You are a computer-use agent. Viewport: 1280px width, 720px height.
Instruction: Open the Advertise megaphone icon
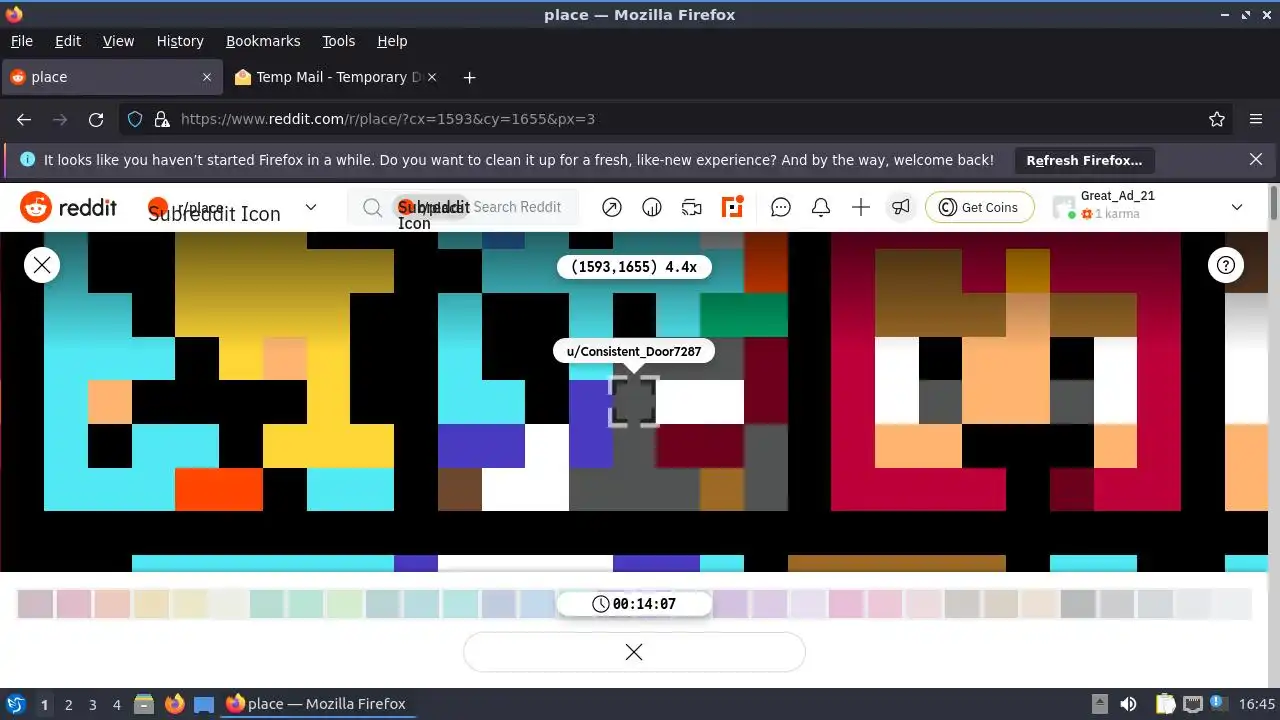click(x=901, y=207)
